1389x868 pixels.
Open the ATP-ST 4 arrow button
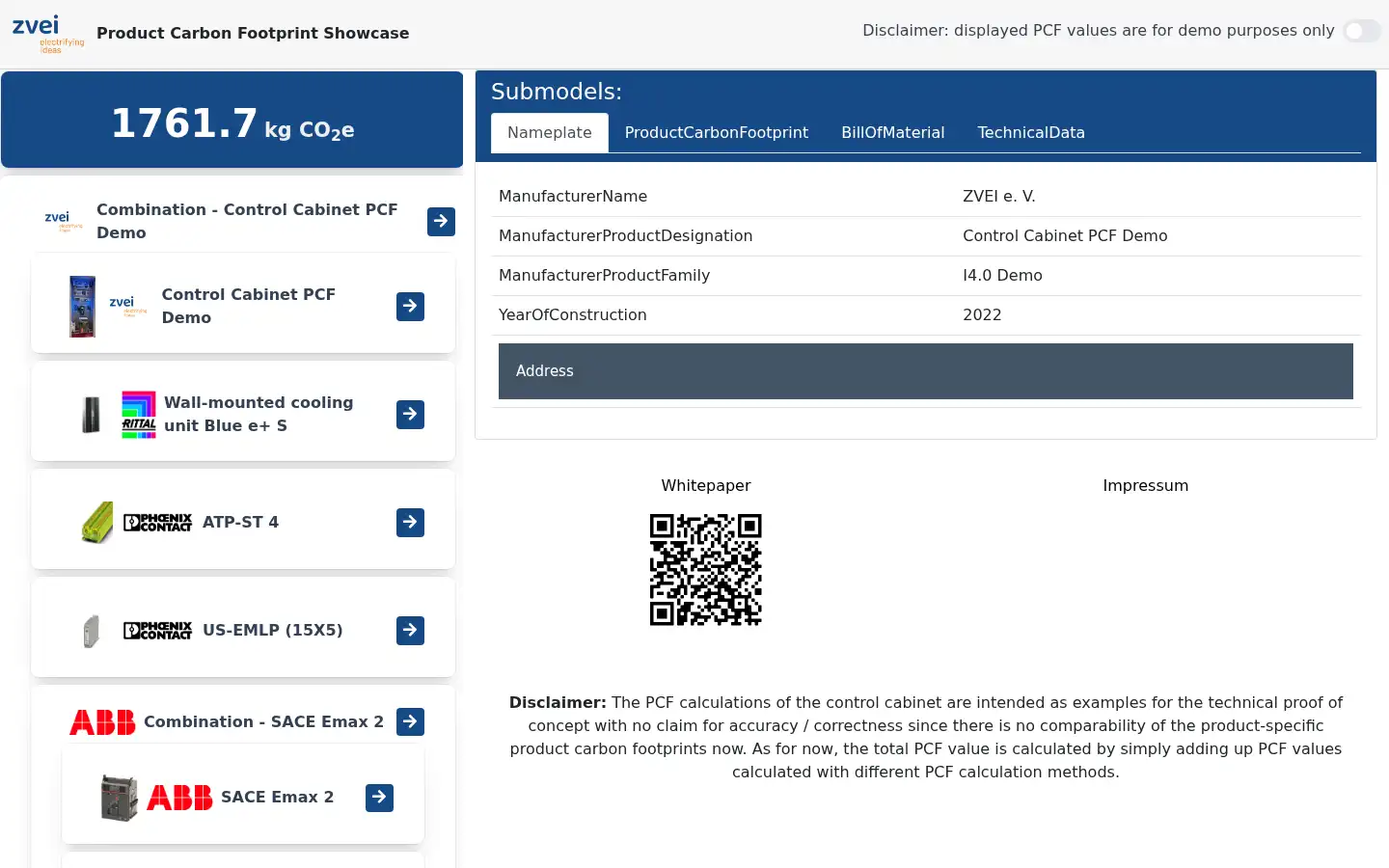click(x=410, y=523)
